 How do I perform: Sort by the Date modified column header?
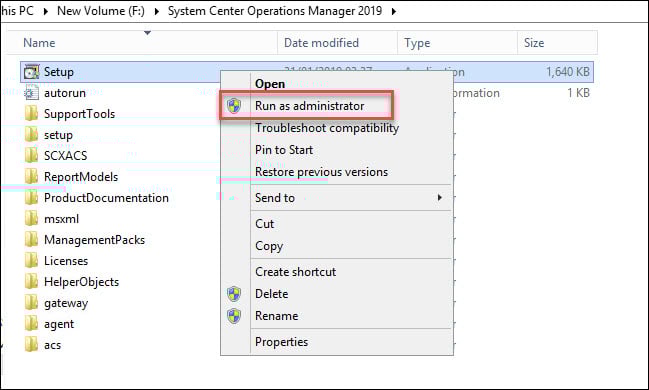coord(337,43)
